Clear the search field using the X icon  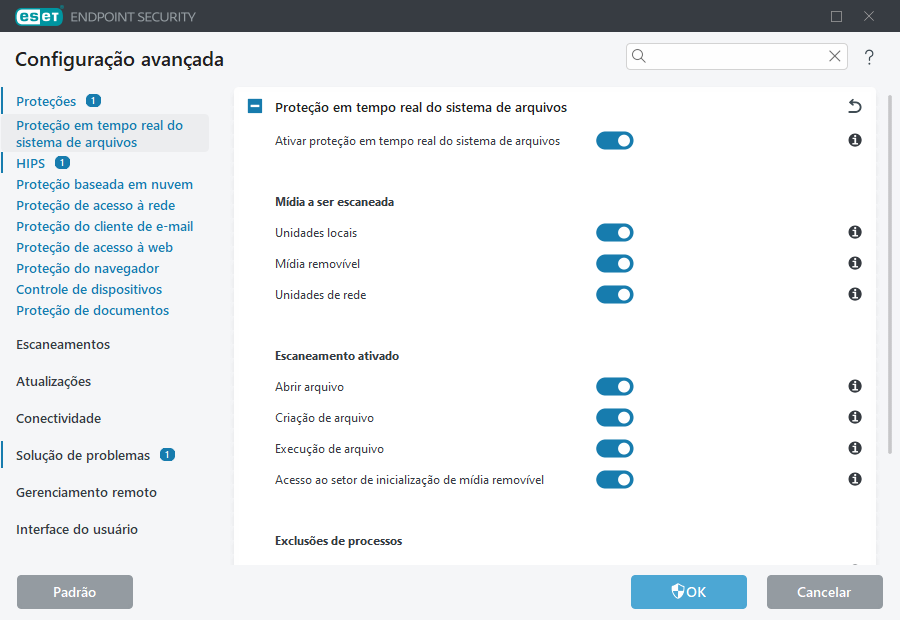point(834,56)
